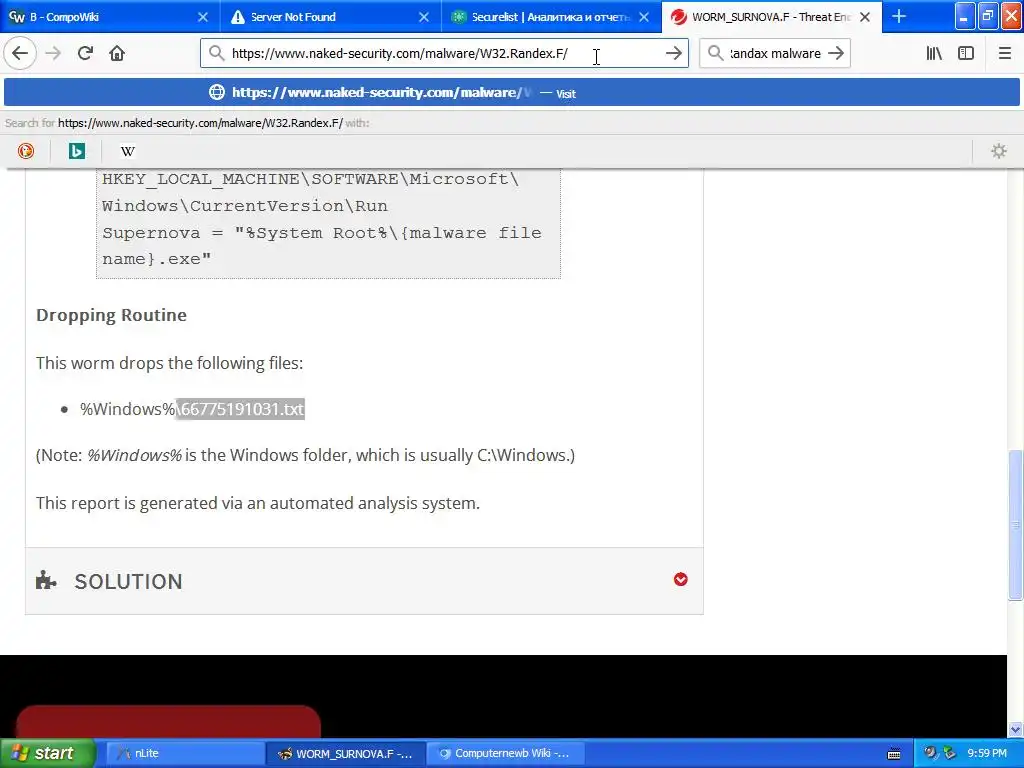The image size is (1024, 768).
Task: Search with the Bing engine icon
Action: click(76, 152)
